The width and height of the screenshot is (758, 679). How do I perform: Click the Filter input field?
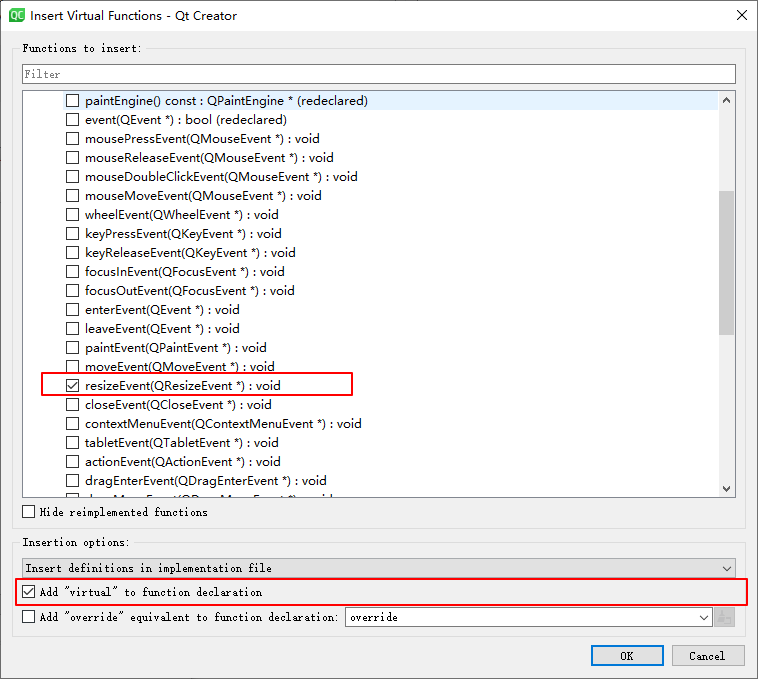379,74
